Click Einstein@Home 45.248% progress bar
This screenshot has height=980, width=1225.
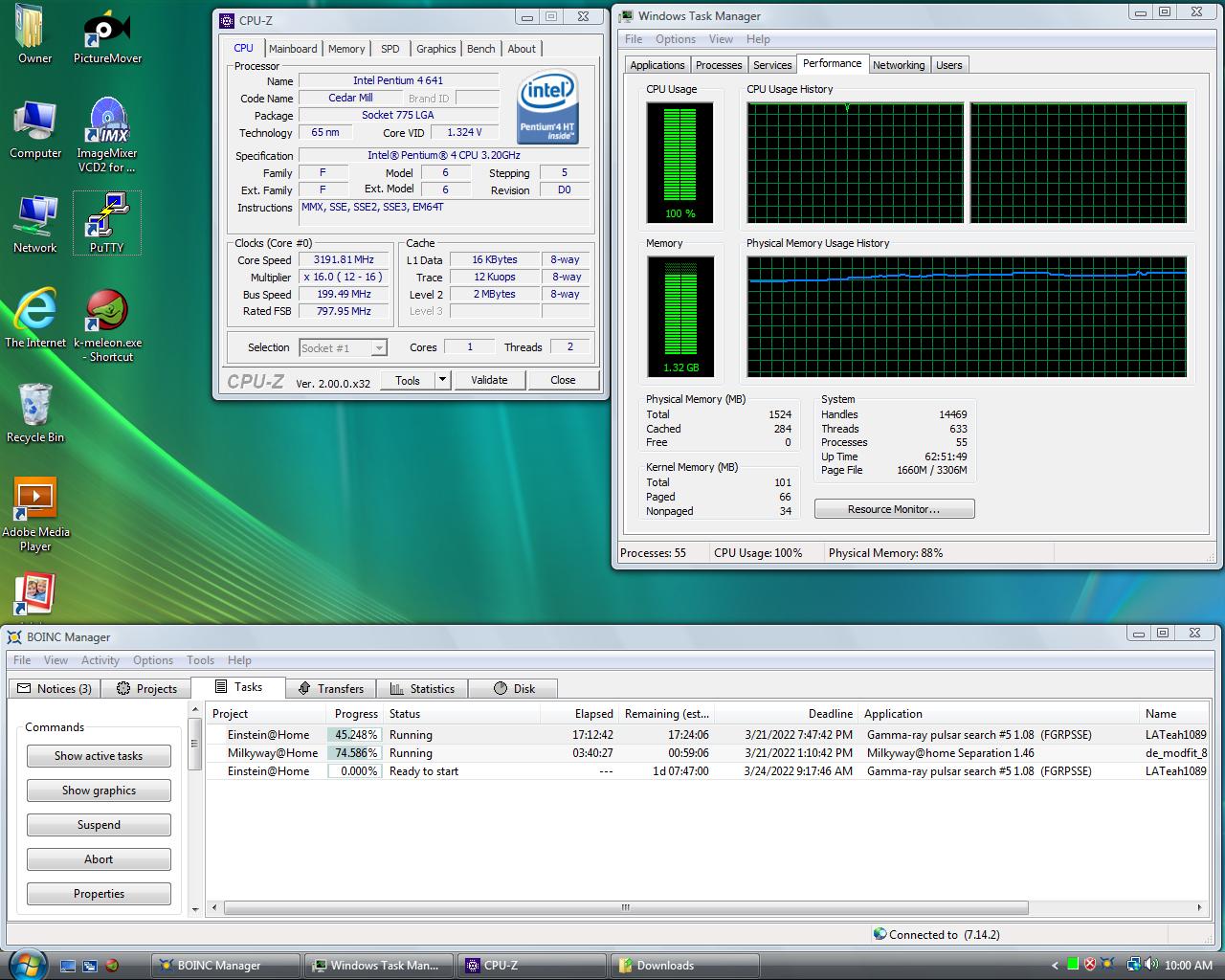354,735
